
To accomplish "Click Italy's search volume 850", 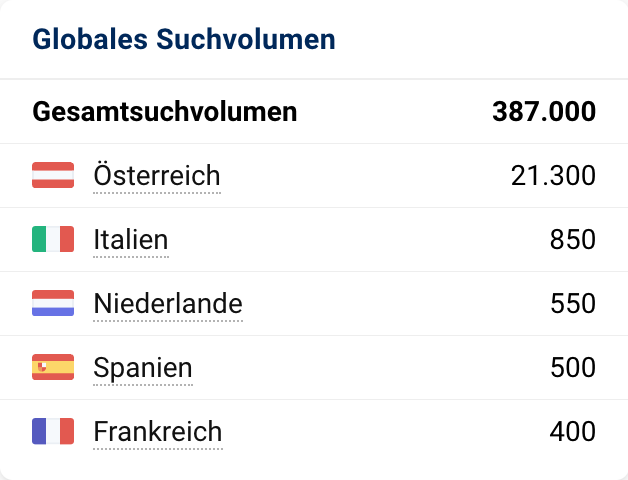I will pyautogui.click(x=573, y=240).
